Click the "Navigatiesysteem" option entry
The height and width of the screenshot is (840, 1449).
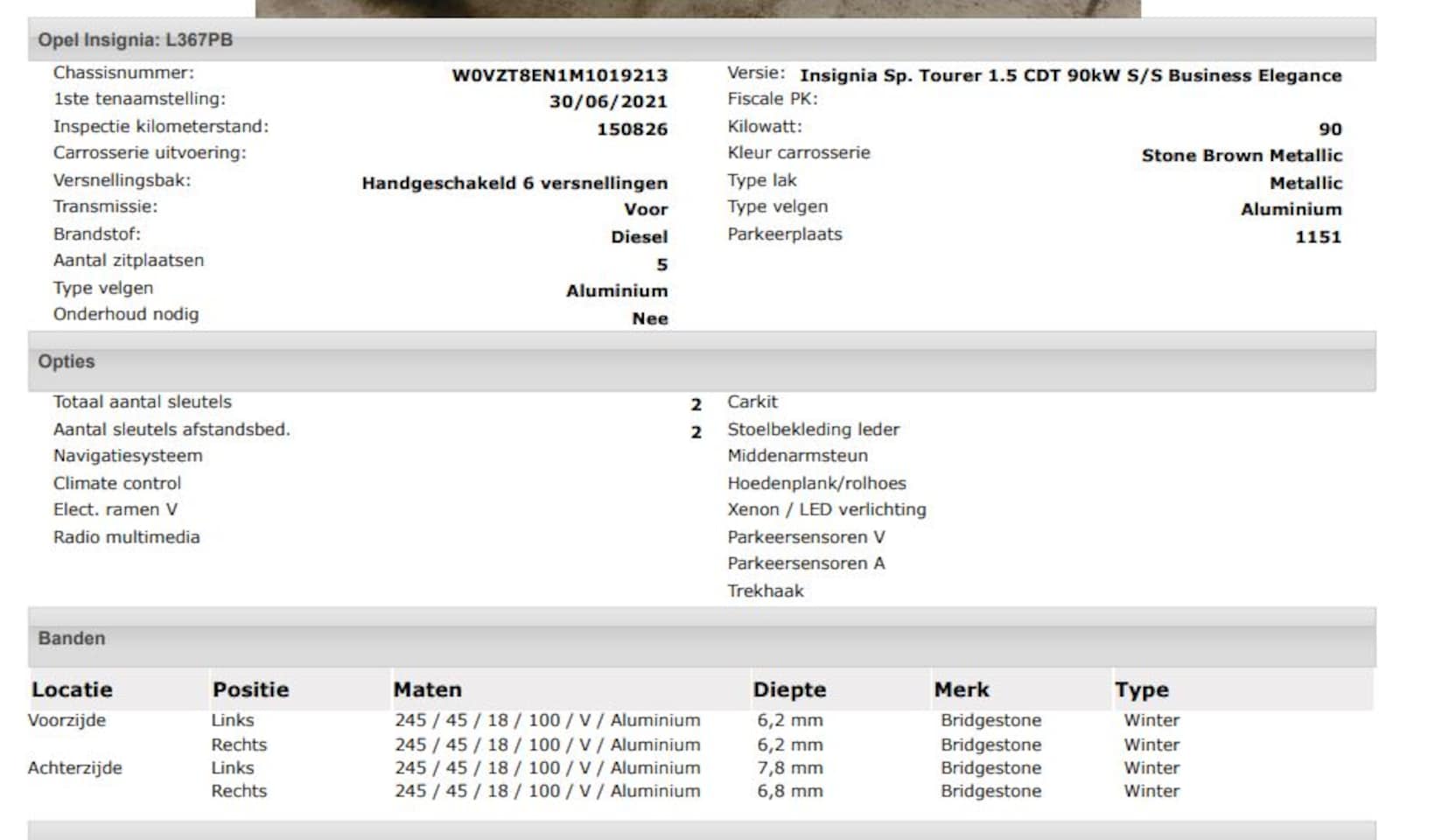[x=128, y=456]
